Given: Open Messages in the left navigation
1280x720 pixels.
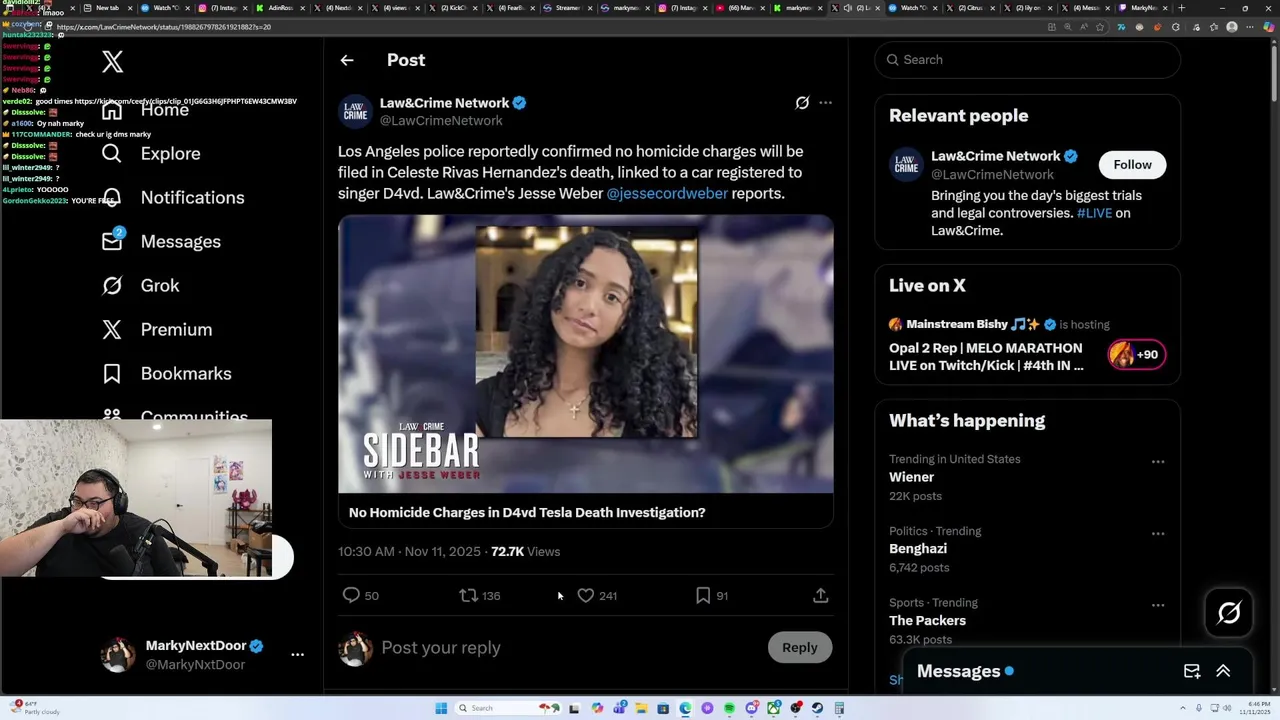Looking at the screenshot, I should point(161,242).
